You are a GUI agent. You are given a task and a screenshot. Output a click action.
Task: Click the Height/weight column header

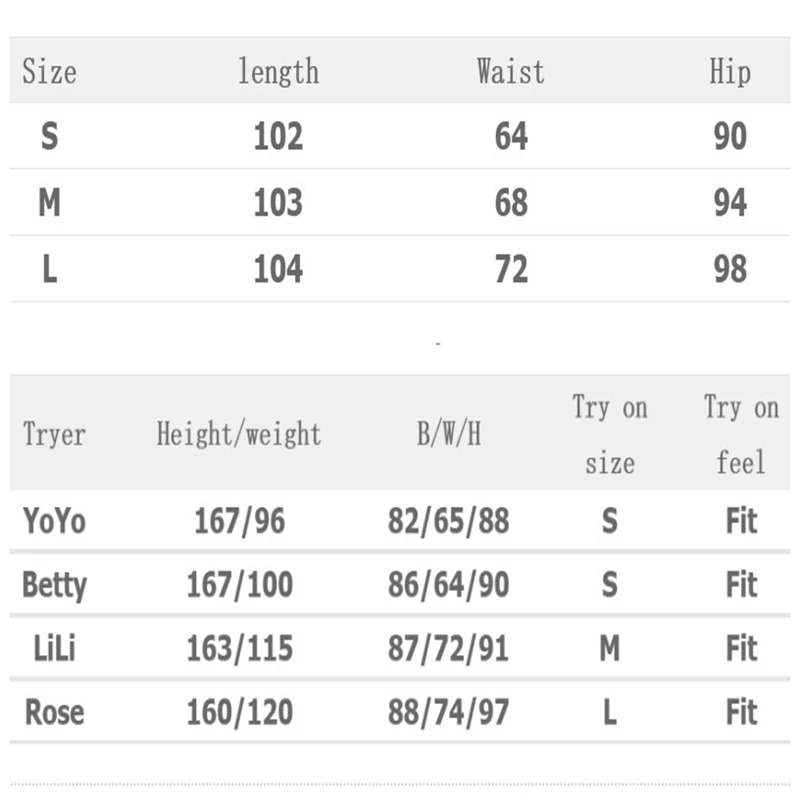239,435
